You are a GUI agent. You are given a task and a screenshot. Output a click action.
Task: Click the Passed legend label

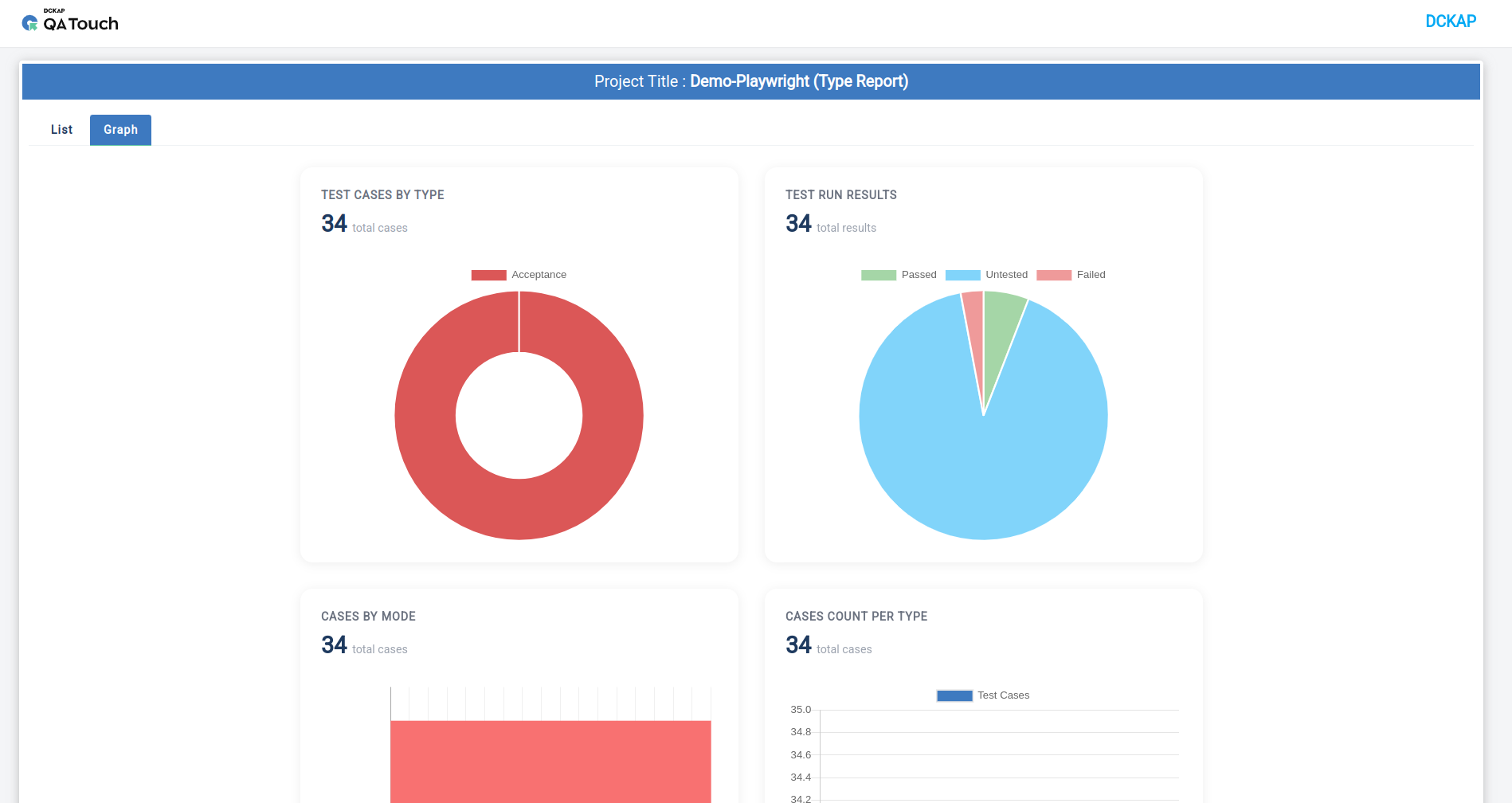click(919, 275)
